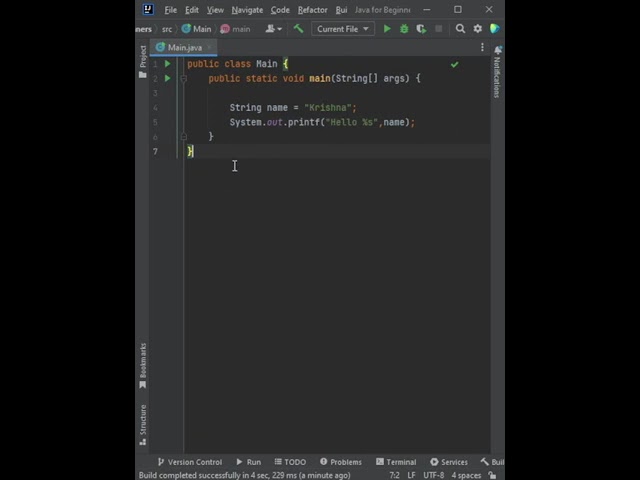Open Notifications tool window
This screenshot has width=640, height=480.
(497, 72)
